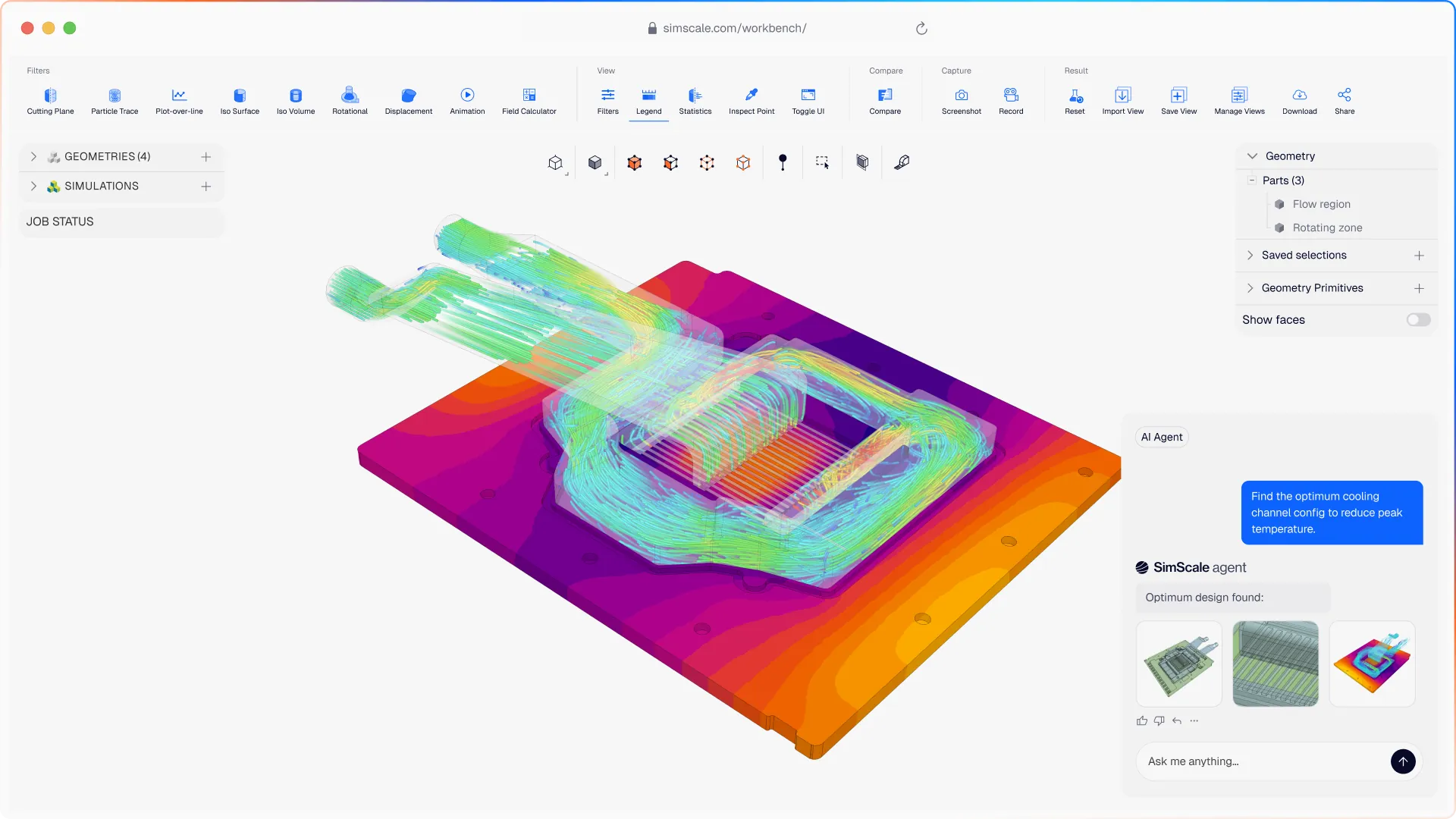Reset the result view
The height and width of the screenshot is (819, 1456).
pyautogui.click(x=1075, y=101)
